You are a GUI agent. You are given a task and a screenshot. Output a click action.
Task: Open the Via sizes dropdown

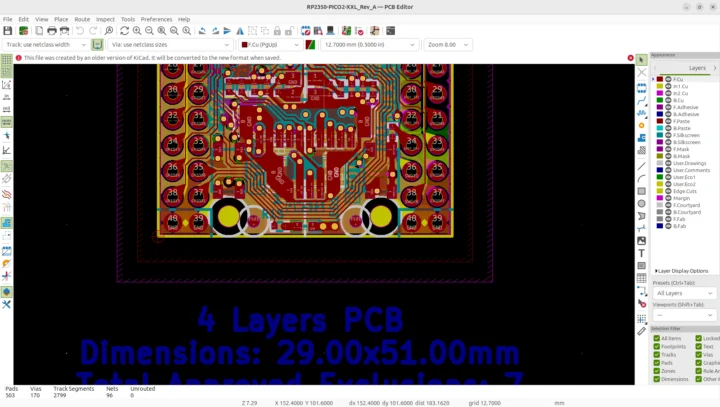(170, 45)
